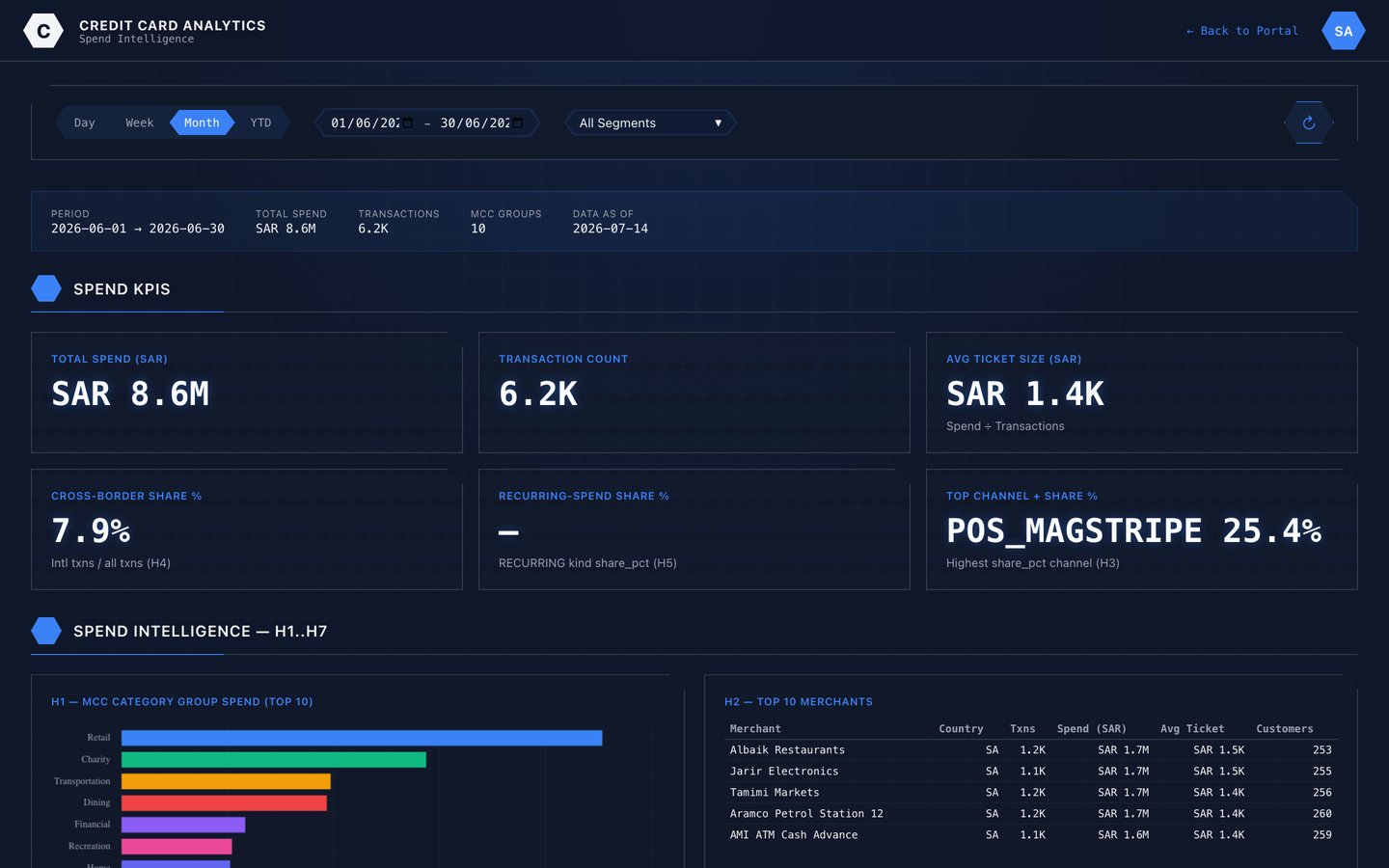Sort by Country column header
1389x868 pixels.
point(961,729)
